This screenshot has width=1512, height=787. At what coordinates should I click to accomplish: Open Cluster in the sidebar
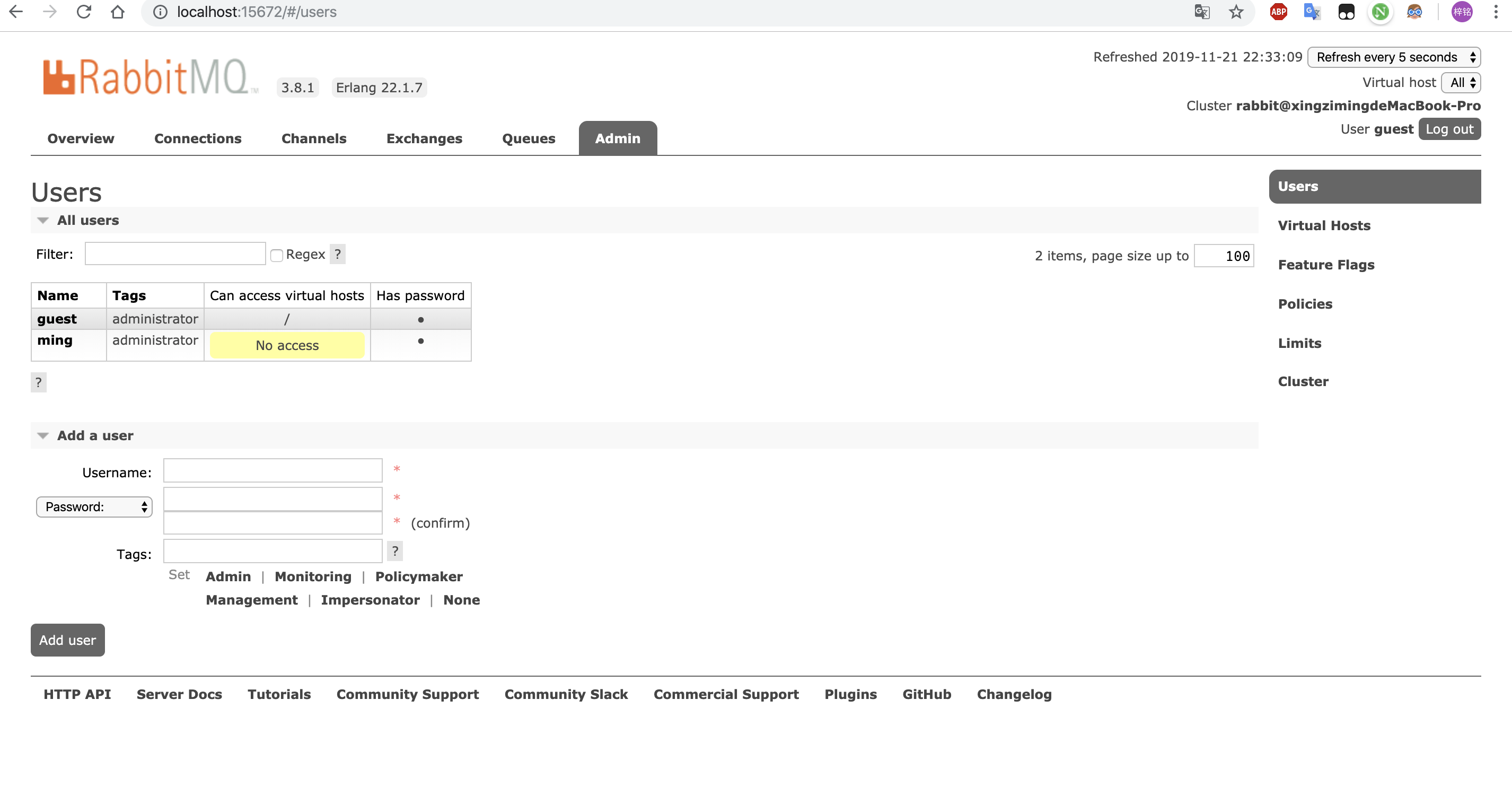[1303, 382]
